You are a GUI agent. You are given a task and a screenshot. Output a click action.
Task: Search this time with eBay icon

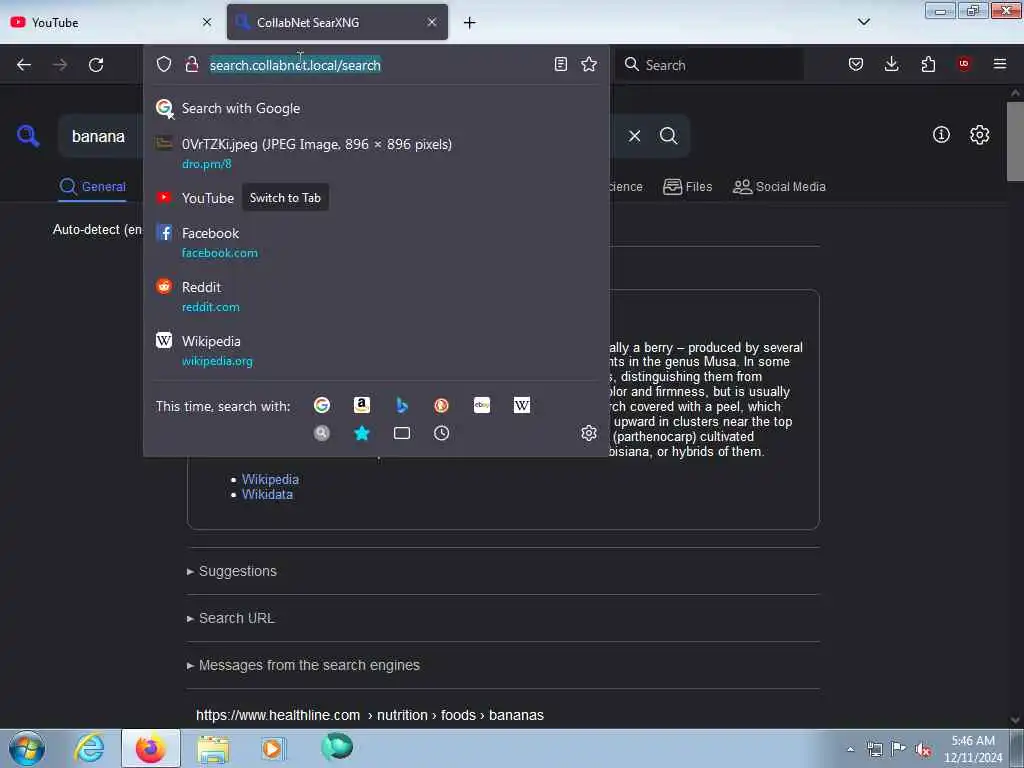click(x=482, y=406)
